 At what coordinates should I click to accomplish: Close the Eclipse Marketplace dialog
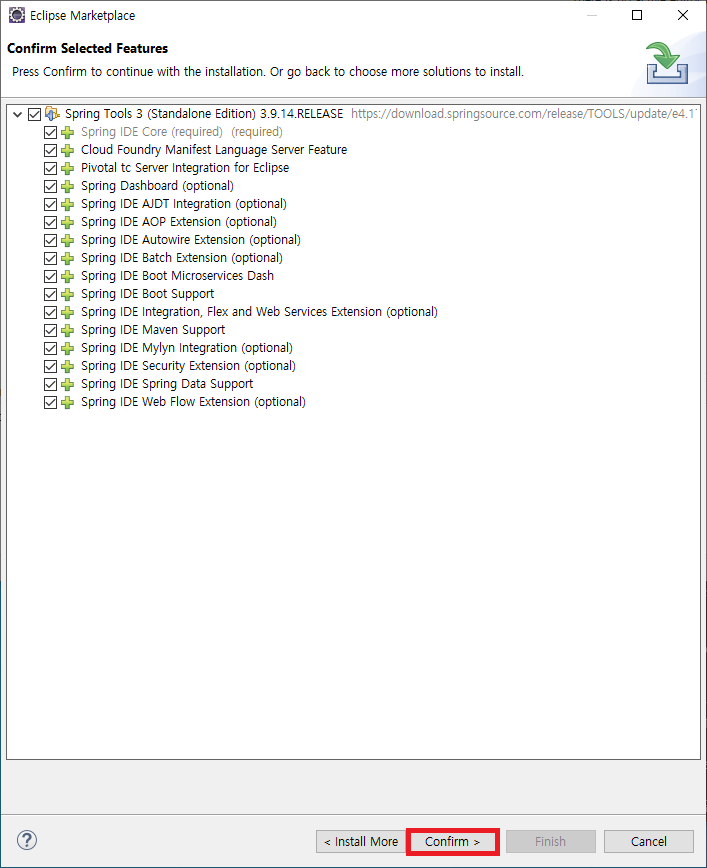tap(683, 15)
